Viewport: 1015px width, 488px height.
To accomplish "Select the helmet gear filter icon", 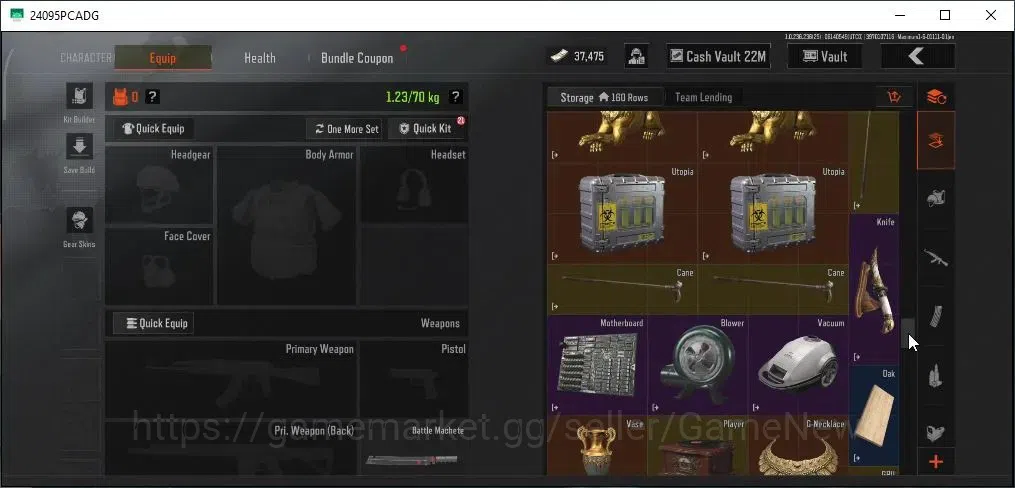I will (936, 199).
